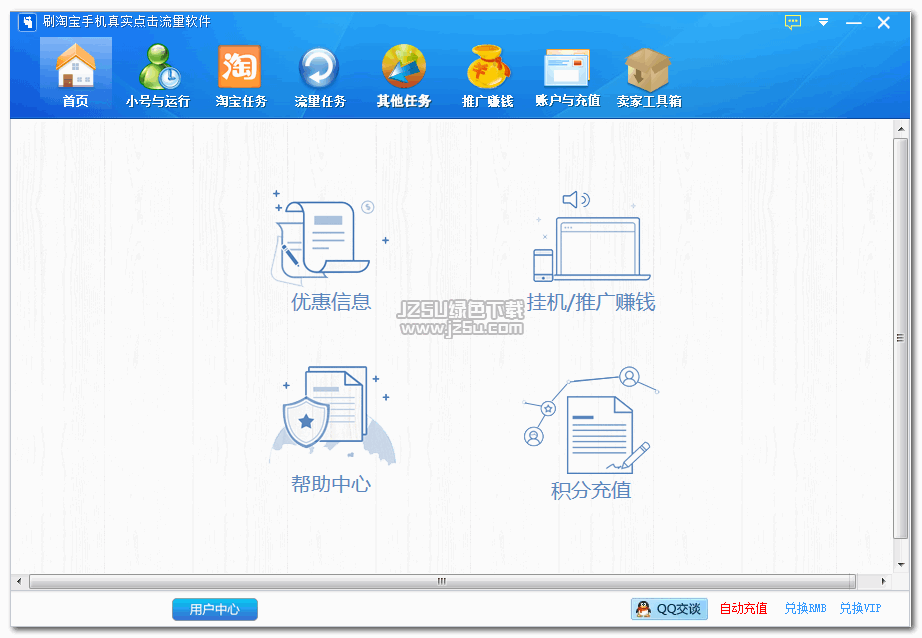Image resolution: width=922 pixels, height=638 pixels.
Task: Click the app logo icon in title bar
Action: point(27,22)
